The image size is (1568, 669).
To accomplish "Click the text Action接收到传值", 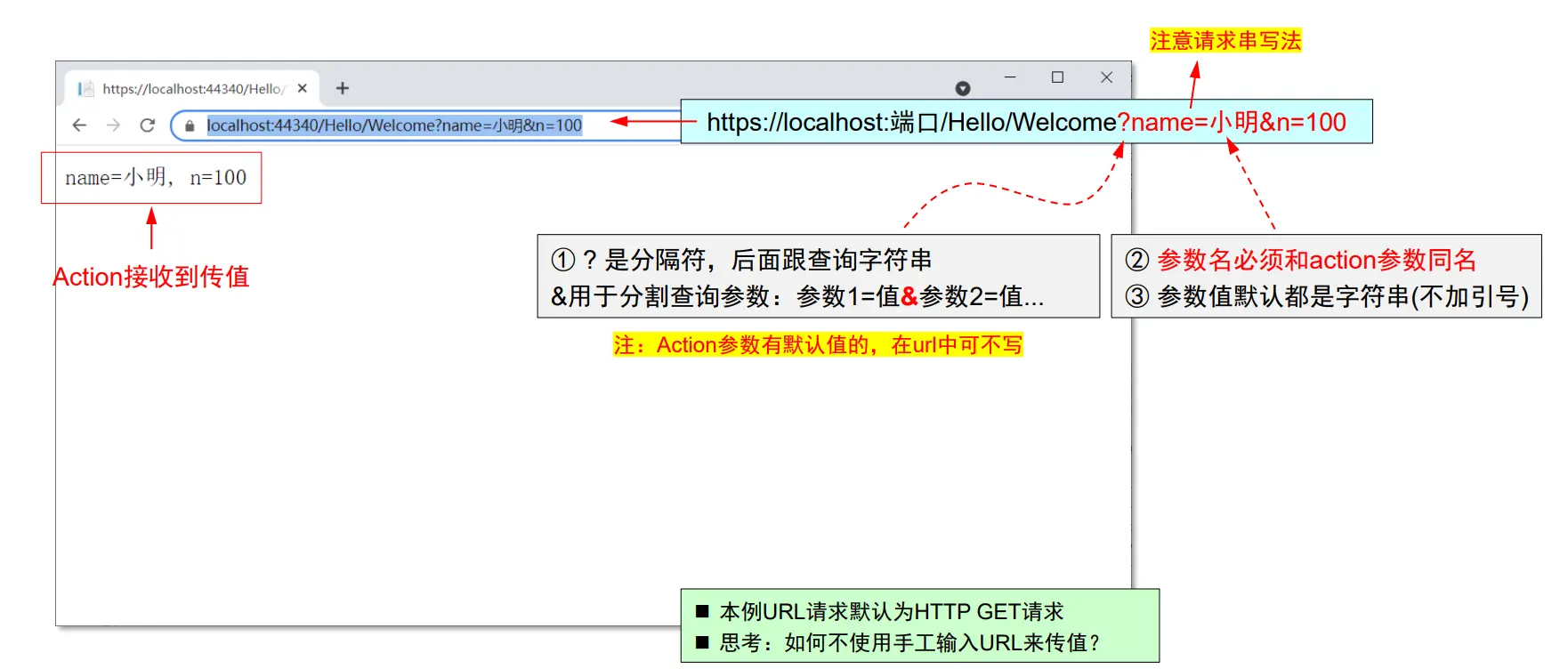I will coord(151,277).
